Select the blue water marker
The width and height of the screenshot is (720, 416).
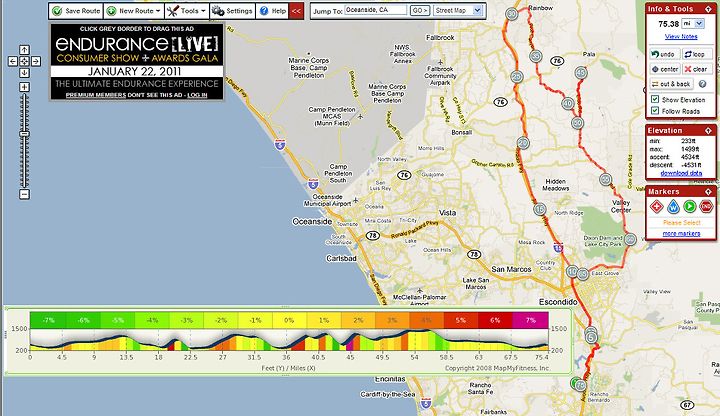pyautogui.click(x=673, y=206)
